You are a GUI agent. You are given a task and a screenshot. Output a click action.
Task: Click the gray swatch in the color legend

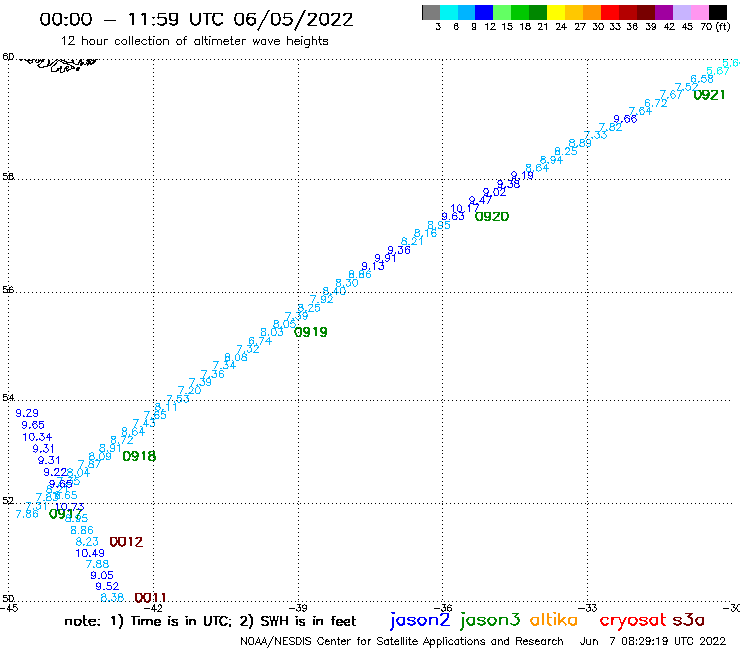431,12
